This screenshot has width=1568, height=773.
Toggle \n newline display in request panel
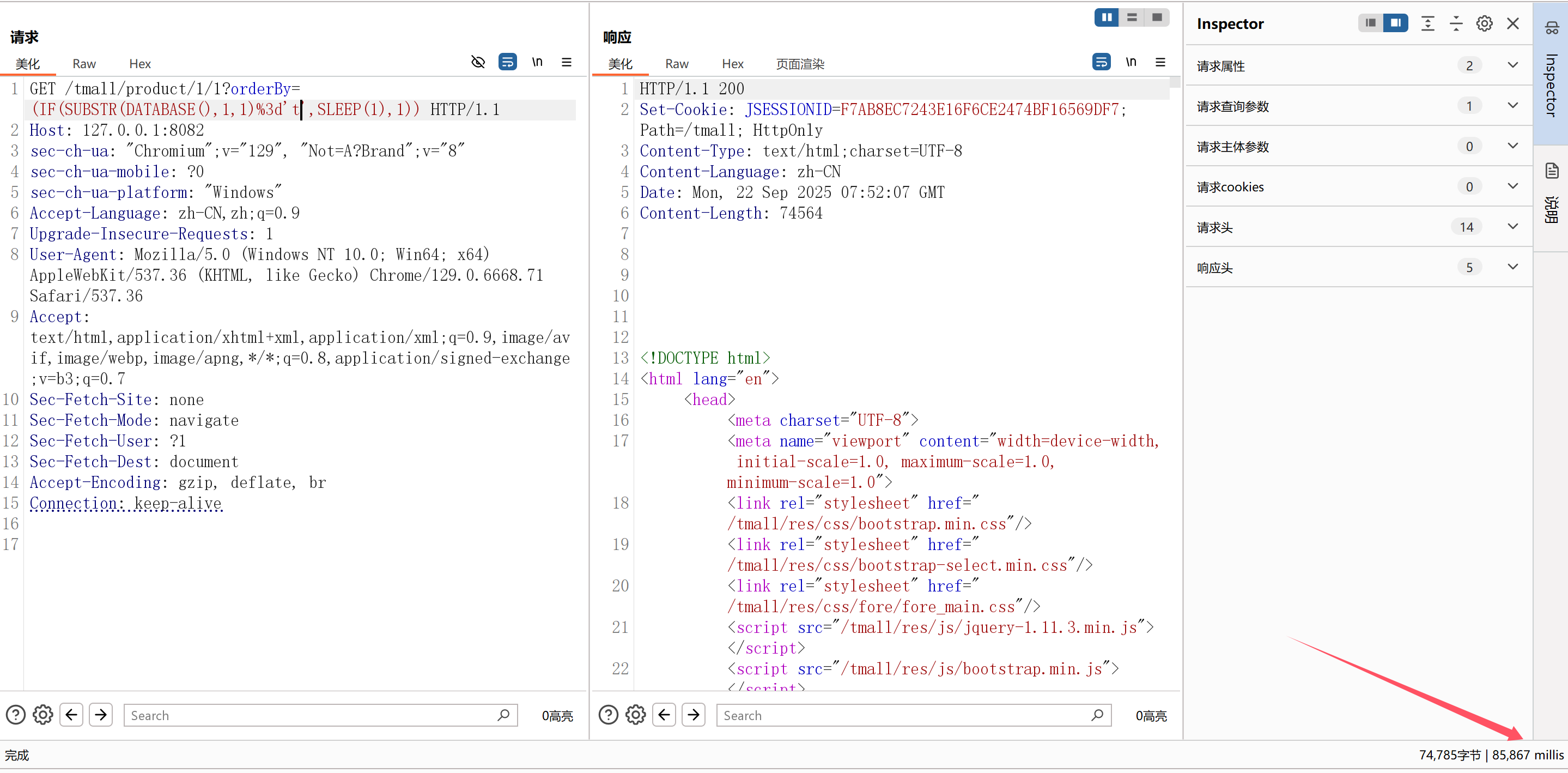point(537,62)
